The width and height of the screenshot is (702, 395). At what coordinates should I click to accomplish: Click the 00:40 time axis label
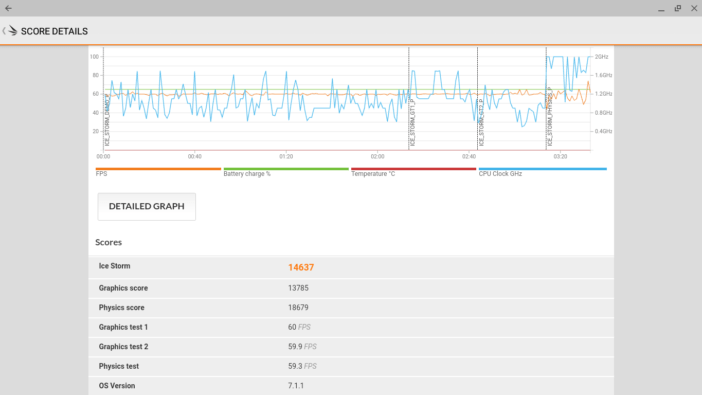195,157
